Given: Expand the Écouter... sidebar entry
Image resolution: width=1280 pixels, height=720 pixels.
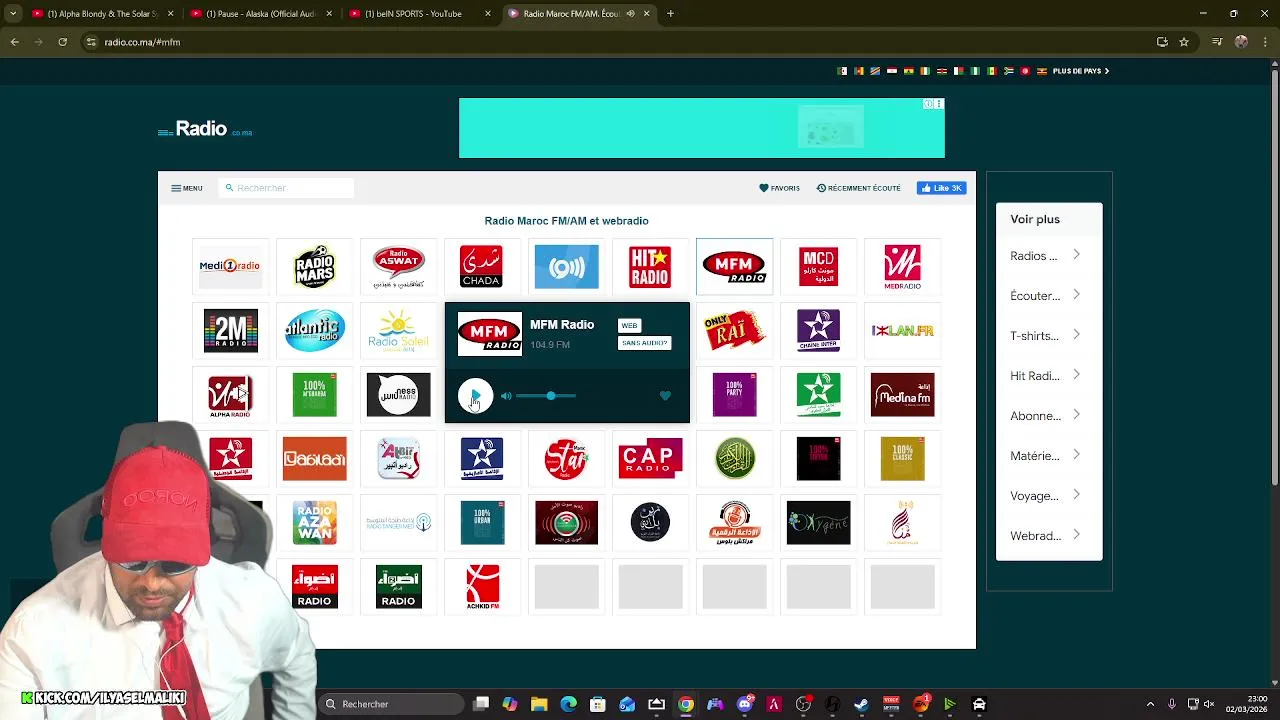Looking at the screenshot, I should [1049, 296].
